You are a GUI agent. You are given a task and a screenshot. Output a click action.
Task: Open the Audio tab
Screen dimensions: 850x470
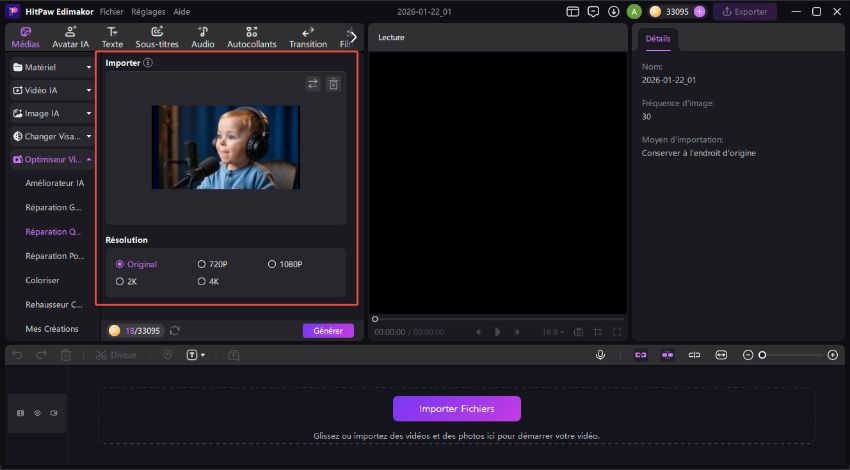pyautogui.click(x=203, y=37)
